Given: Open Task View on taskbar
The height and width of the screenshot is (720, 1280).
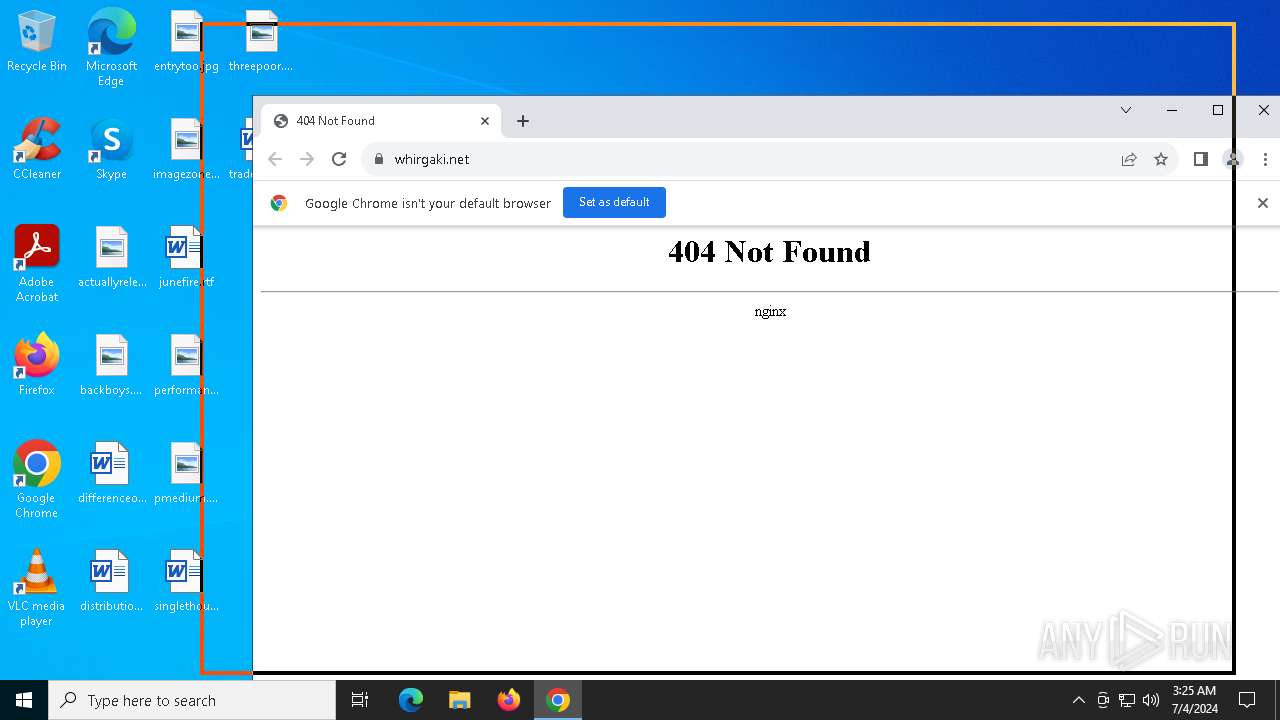Looking at the screenshot, I should pos(360,700).
